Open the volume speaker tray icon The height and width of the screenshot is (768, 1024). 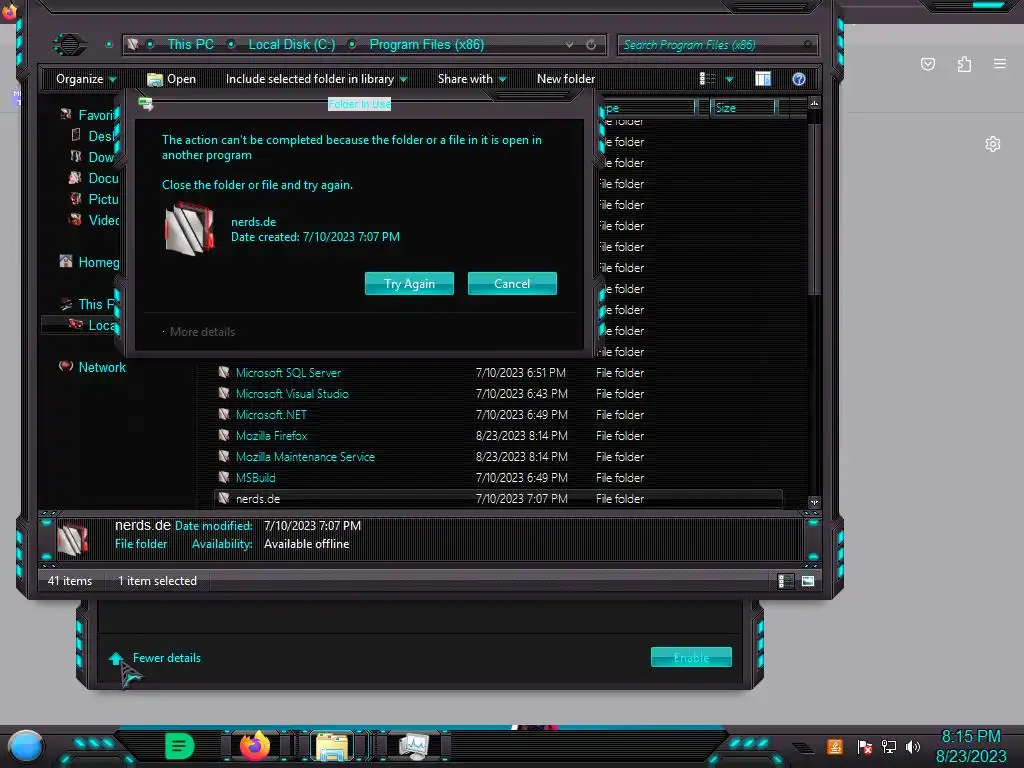[913, 746]
